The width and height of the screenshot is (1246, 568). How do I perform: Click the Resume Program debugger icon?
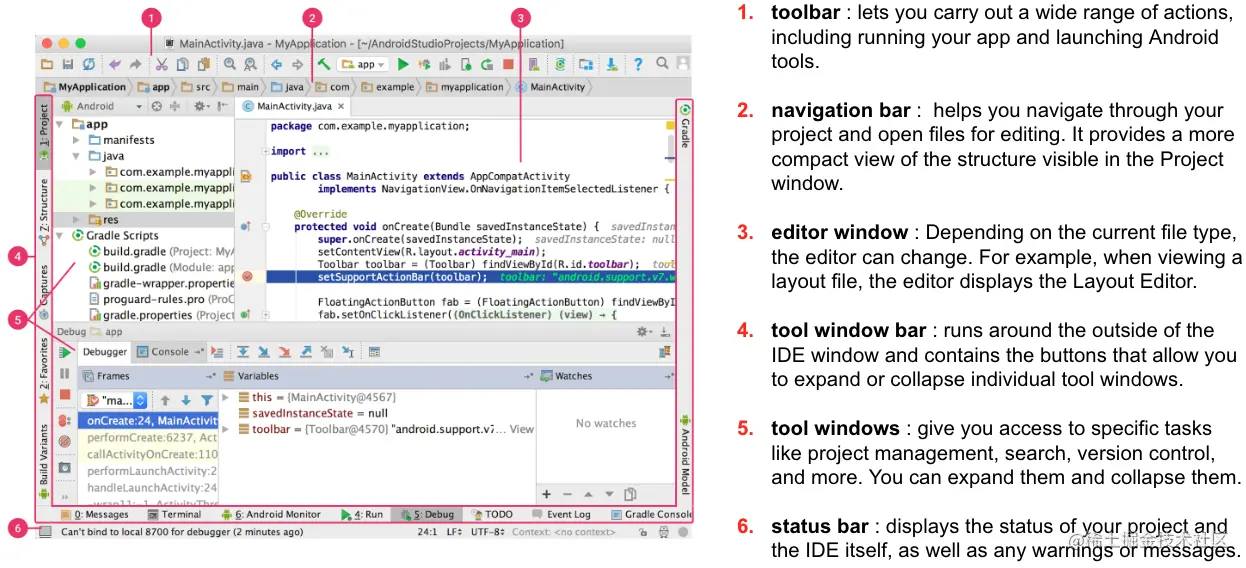tap(64, 352)
